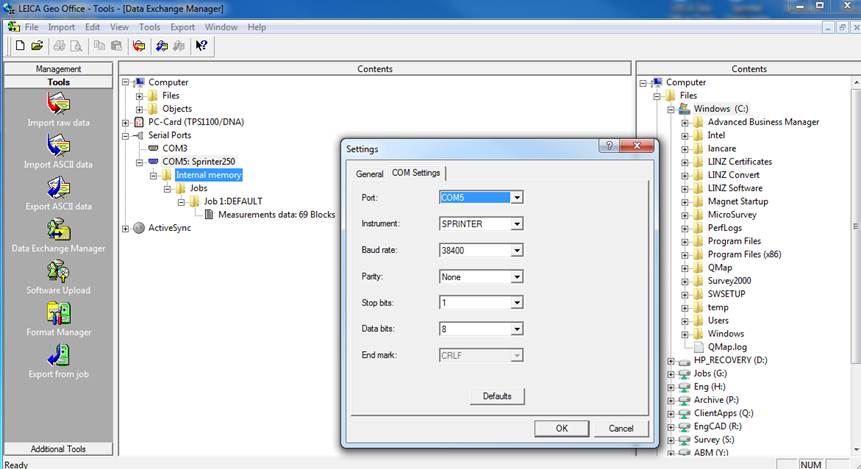Switch to the General tab
The width and height of the screenshot is (861, 469).
(370, 173)
